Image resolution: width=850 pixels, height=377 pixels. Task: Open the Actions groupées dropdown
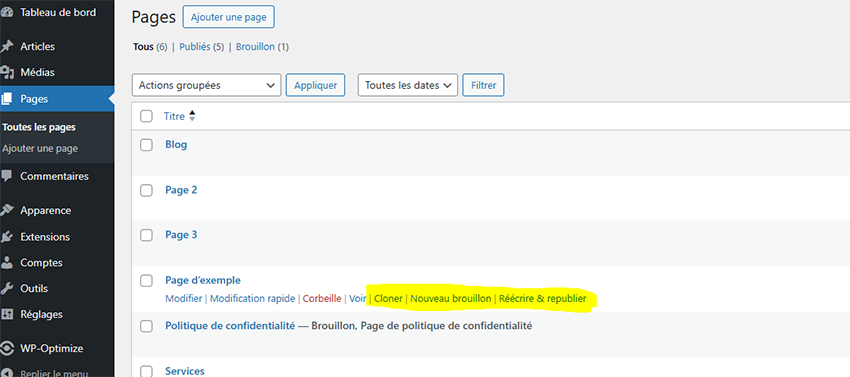[207, 85]
